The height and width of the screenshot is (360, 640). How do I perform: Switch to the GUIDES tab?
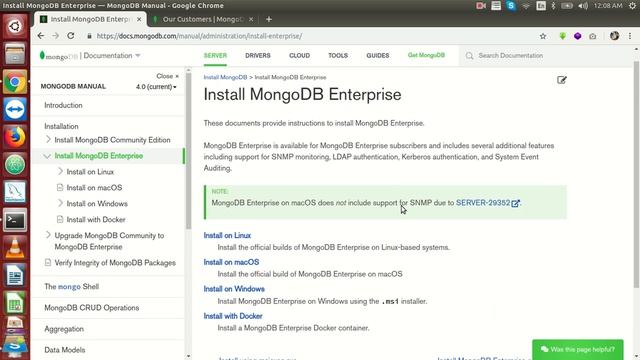378,56
